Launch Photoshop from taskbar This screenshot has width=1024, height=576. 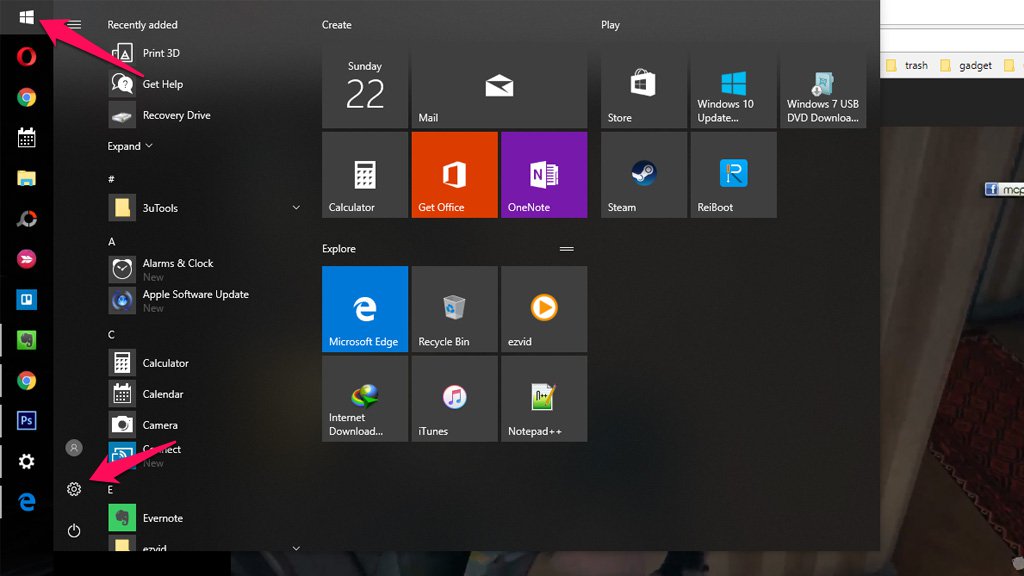pyautogui.click(x=26, y=421)
